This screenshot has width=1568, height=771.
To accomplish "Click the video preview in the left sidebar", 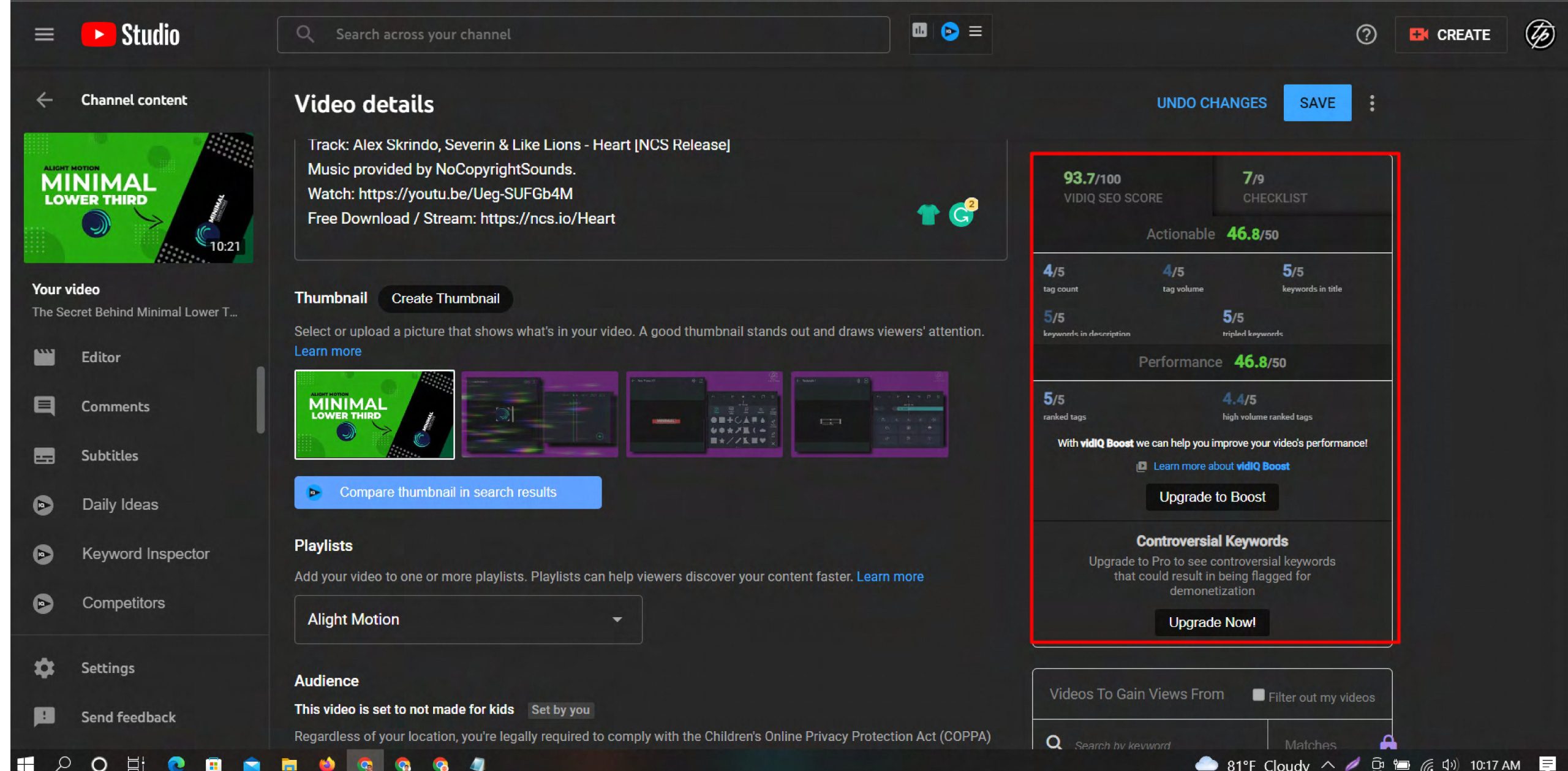I will coord(138,198).
